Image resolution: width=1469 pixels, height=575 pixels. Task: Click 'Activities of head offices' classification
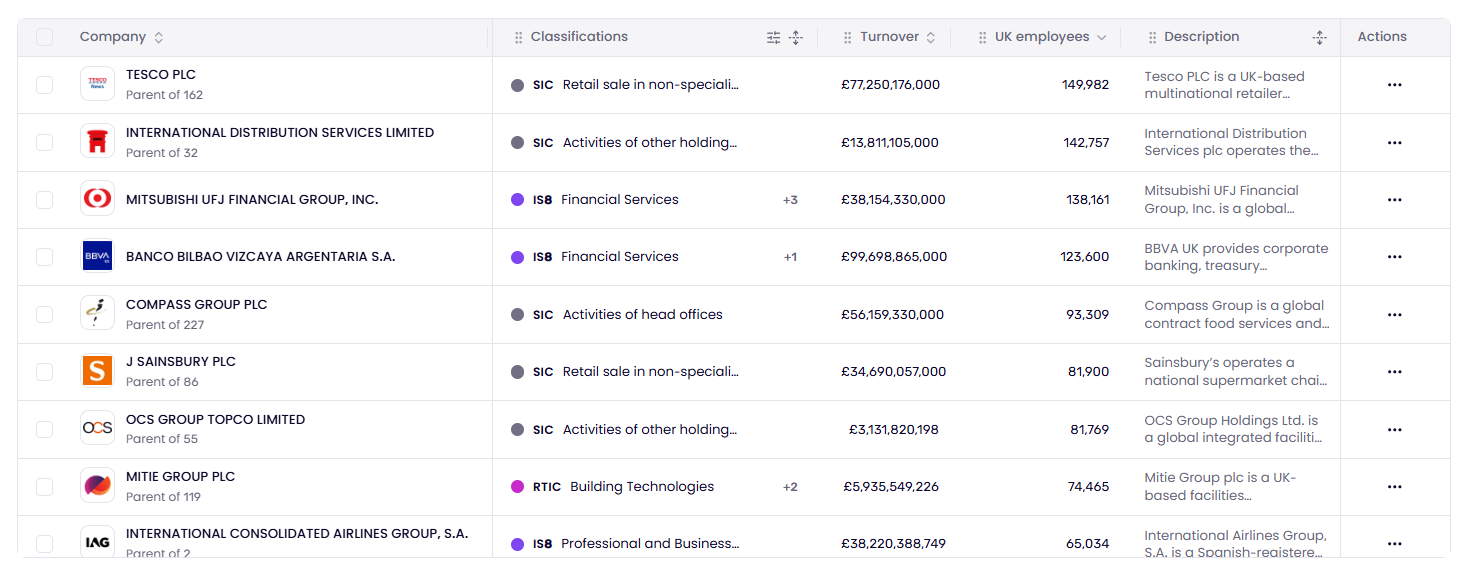642,315
